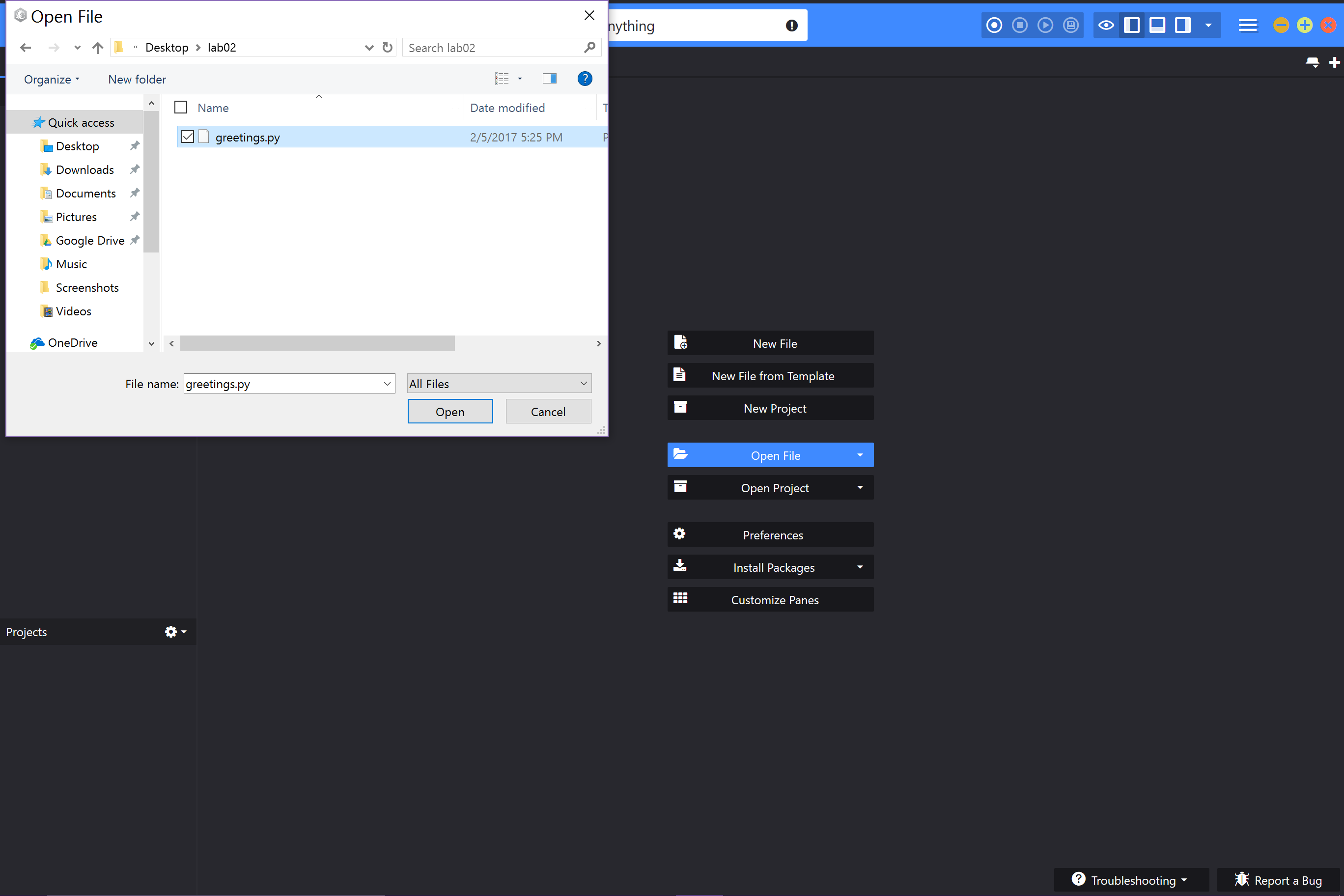
Task: Click the save macro icon
Action: [x=1070, y=25]
